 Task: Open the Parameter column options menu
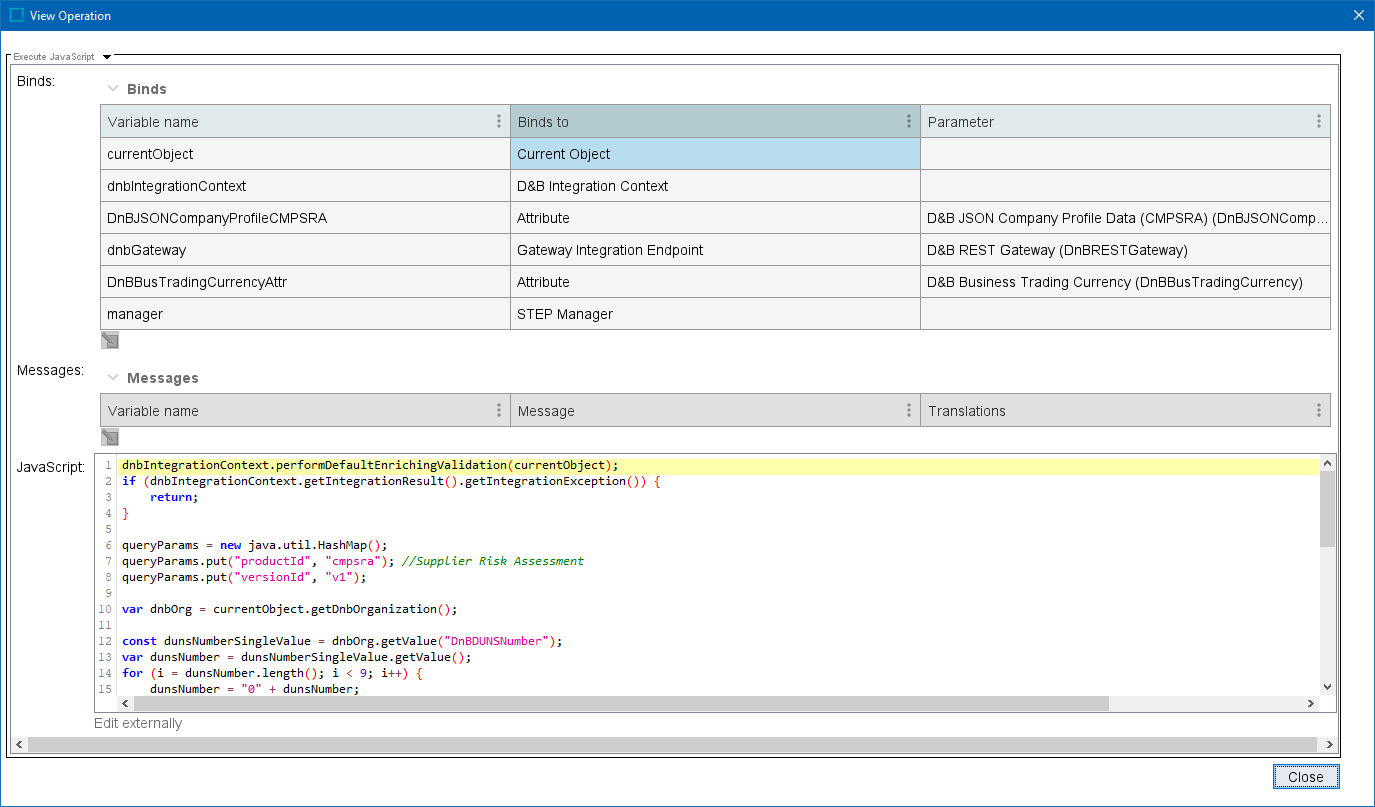[1318, 121]
